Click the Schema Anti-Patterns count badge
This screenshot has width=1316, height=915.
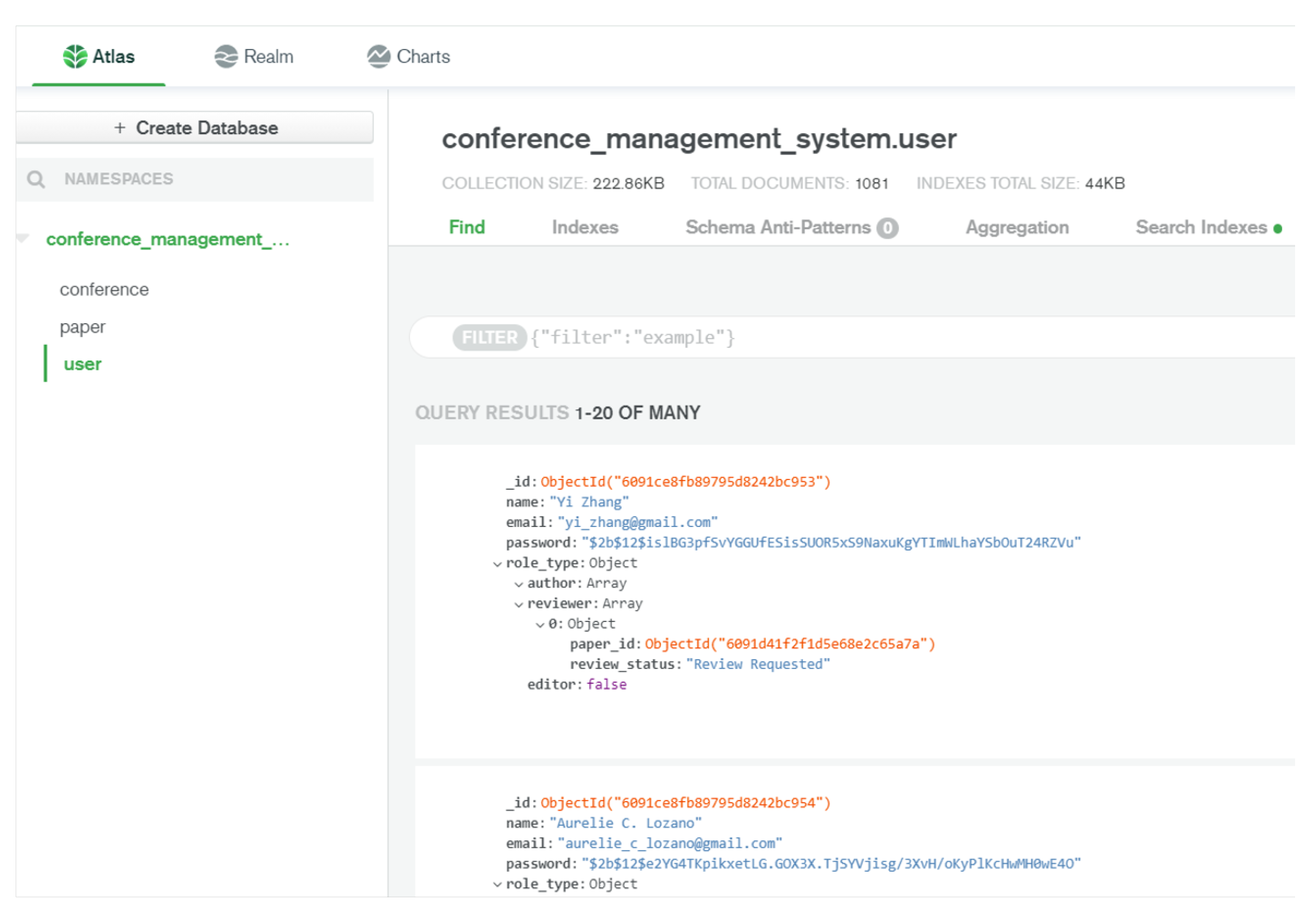[887, 228]
